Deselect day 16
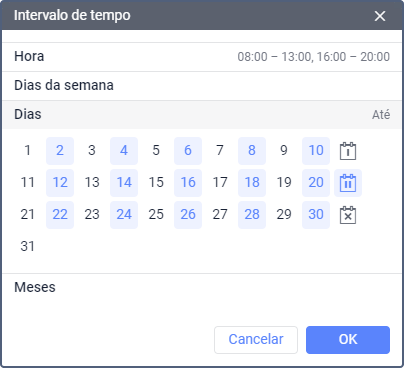 (188, 183)
